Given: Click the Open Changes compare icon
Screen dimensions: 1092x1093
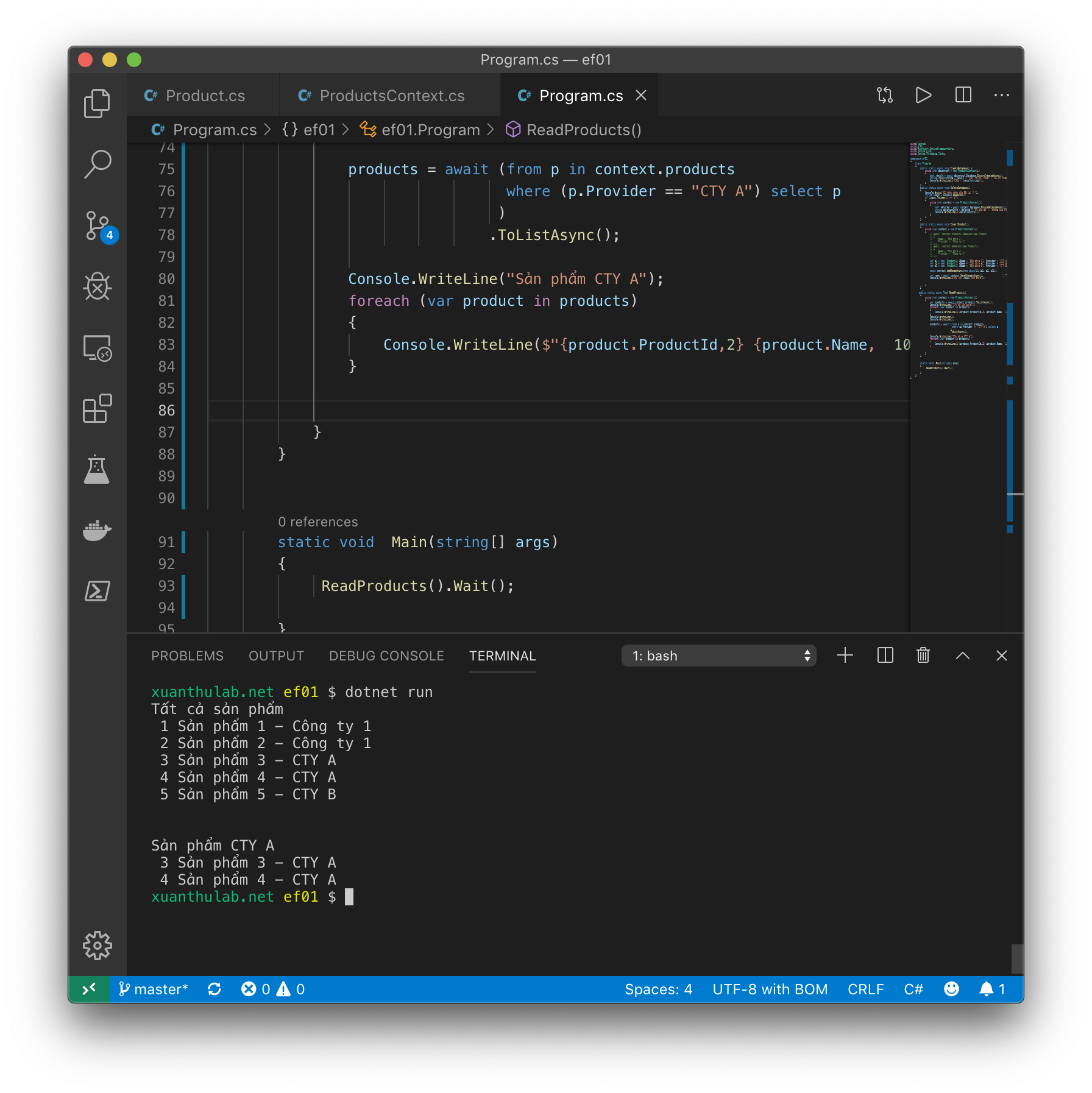Looking at the screenshot, I should tap(885, 95).
